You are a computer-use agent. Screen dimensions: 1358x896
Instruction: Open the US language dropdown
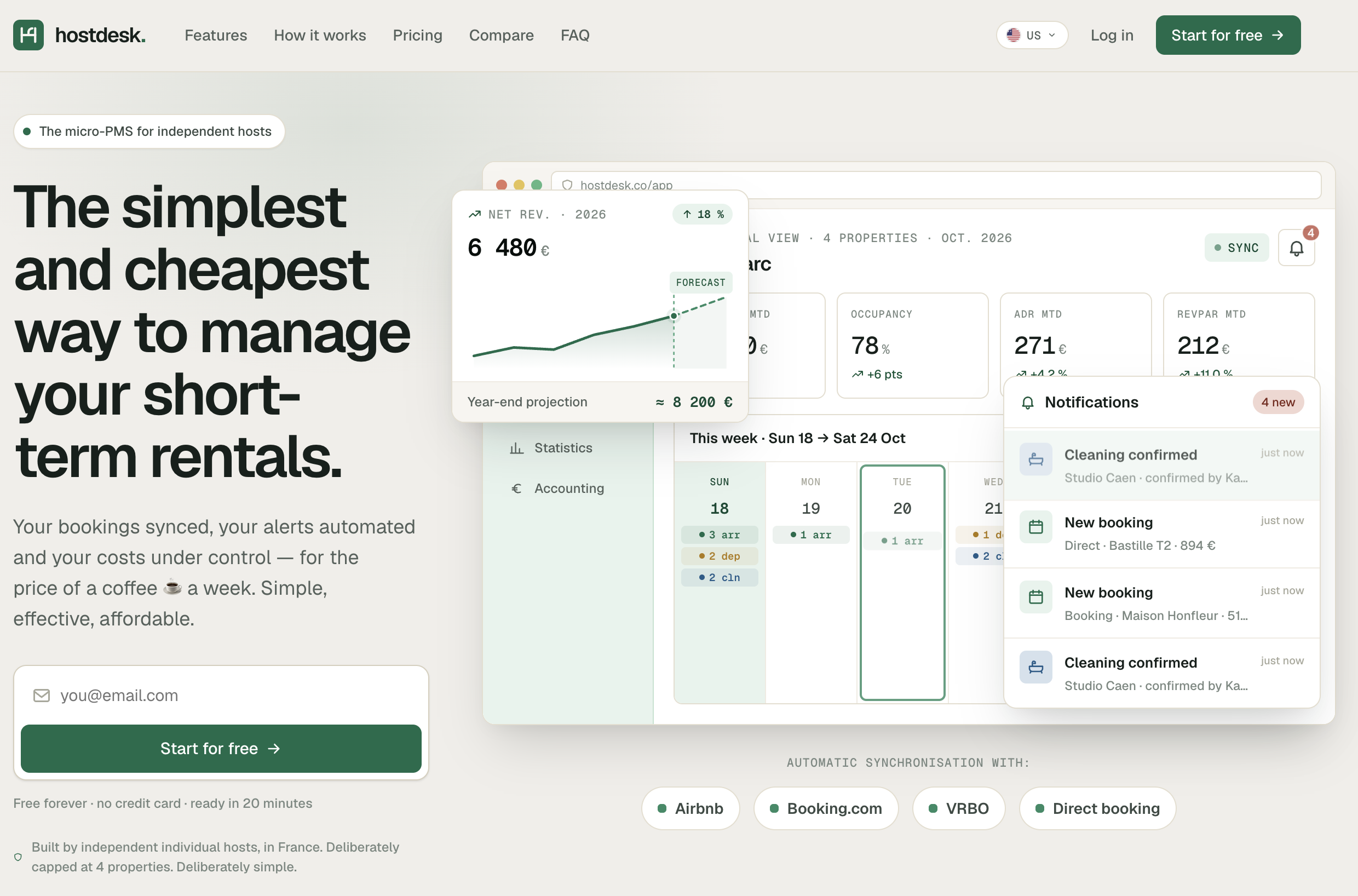[x=1032, y=36]
